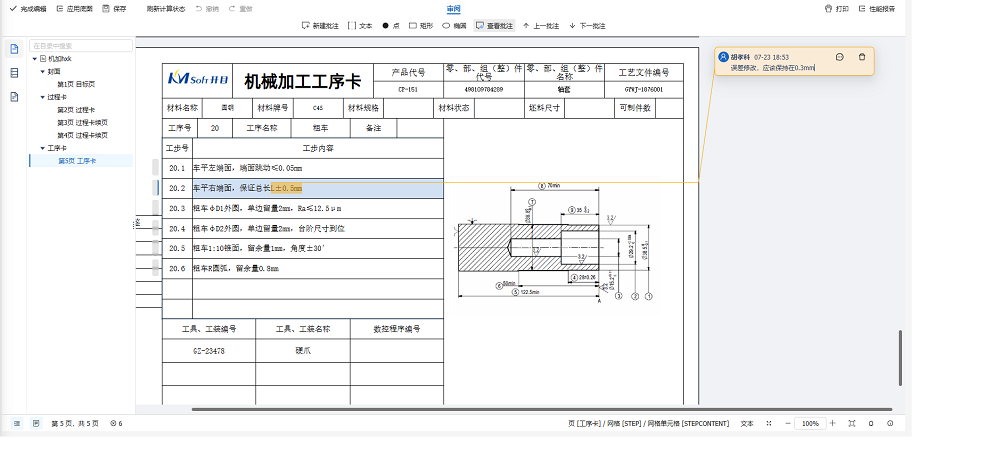Click the 粗车 operation name cell
Screen dimensions: 1000x461
tap(321, 128)
